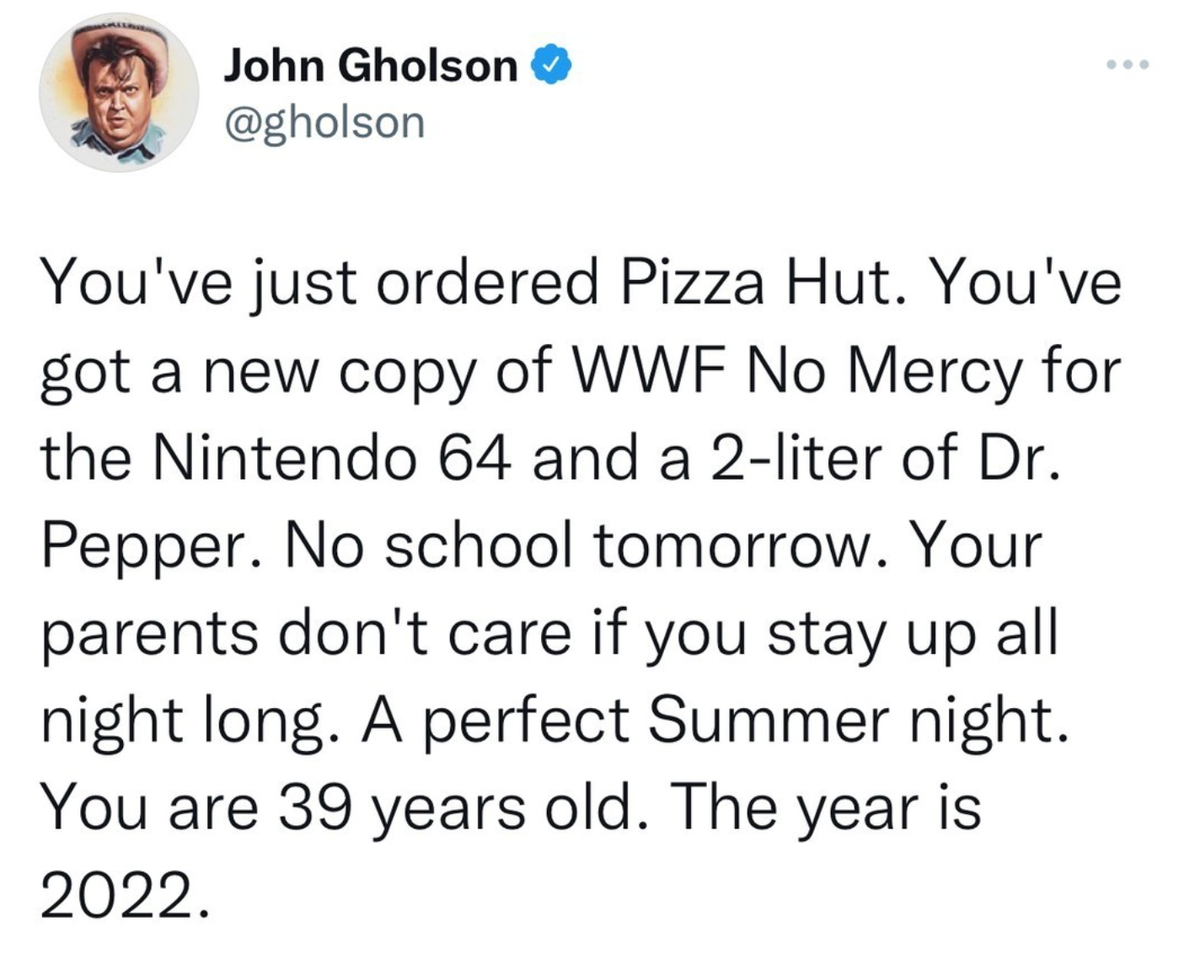
Task: Open the three-dot more options menu
Action: click(x=1130, y=66)
